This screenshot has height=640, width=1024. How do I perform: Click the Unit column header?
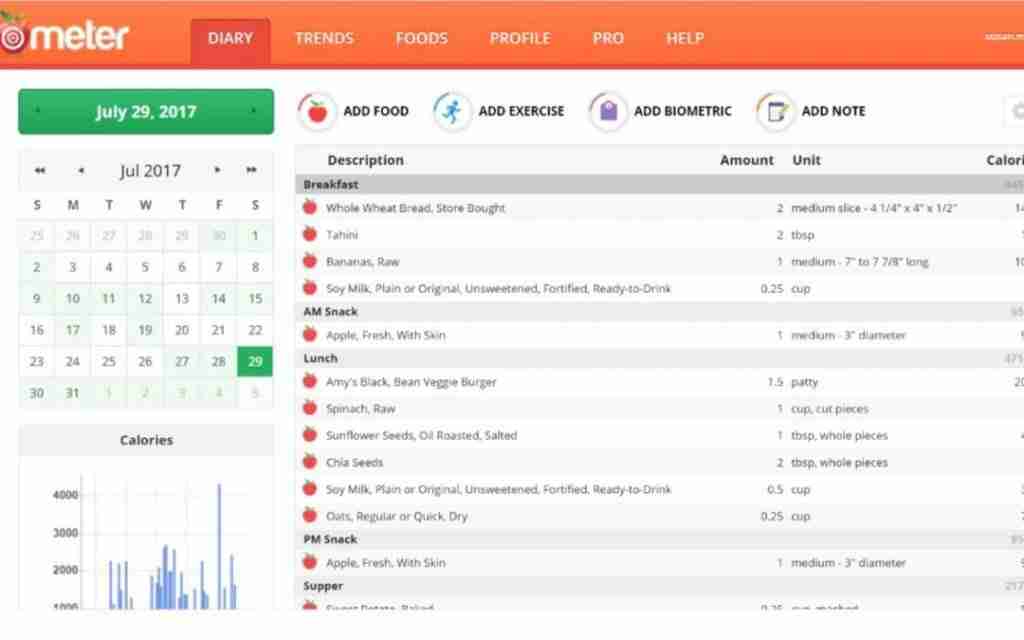pyautogui.click(x=807, y=160)
